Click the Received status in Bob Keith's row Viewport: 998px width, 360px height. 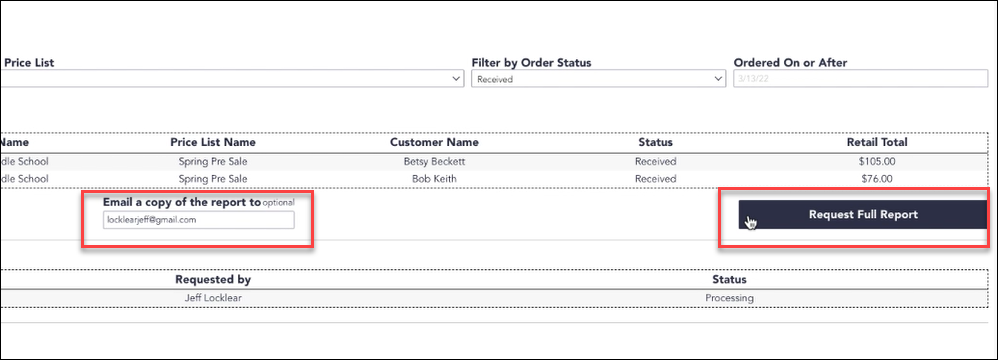[x=656, y=179]
